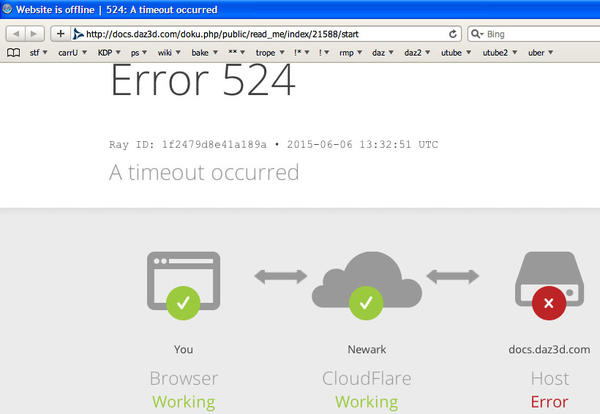Open the daz2 bookmark folder

coord(417,52)
